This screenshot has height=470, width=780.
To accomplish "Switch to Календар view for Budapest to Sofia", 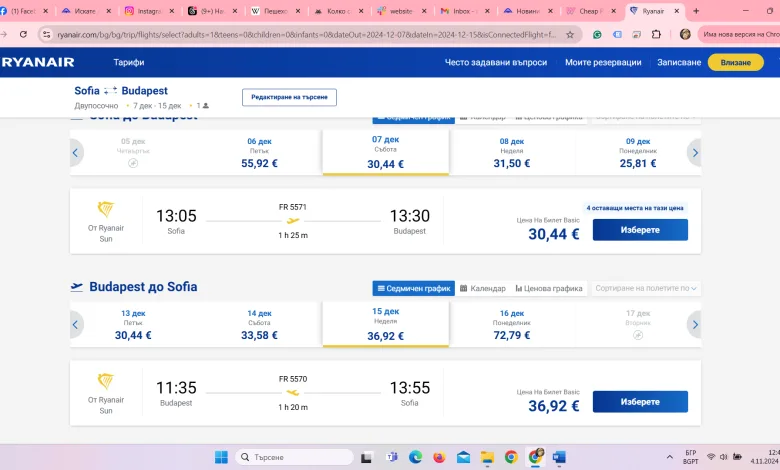I will point(483,288).
